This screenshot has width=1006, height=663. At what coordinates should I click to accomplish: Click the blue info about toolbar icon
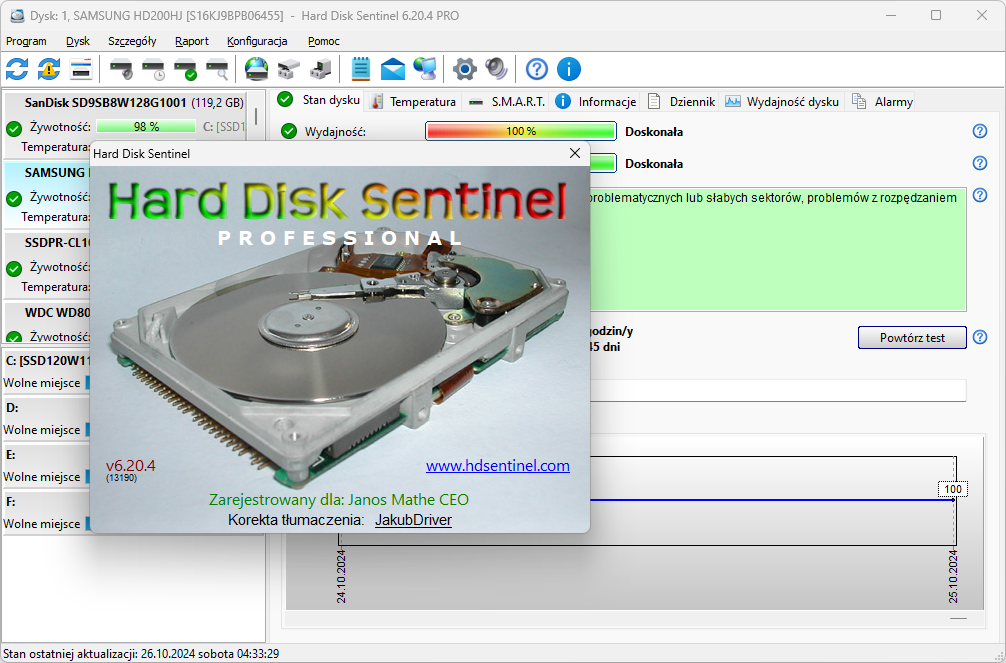point(568,69)
